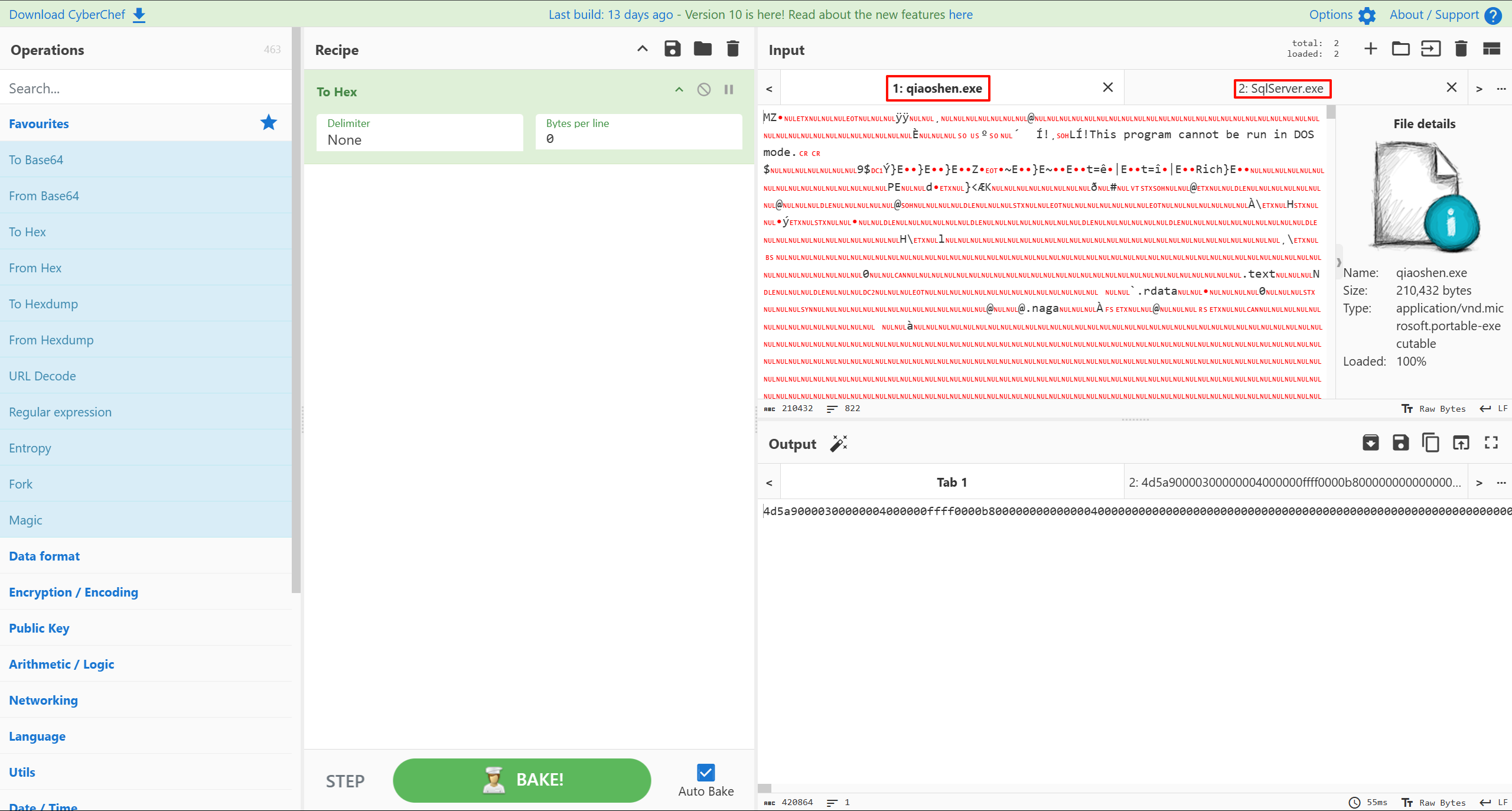Disable the To Hex operation
Viewport: 1512px width, 811px height.
click(703, 90)
